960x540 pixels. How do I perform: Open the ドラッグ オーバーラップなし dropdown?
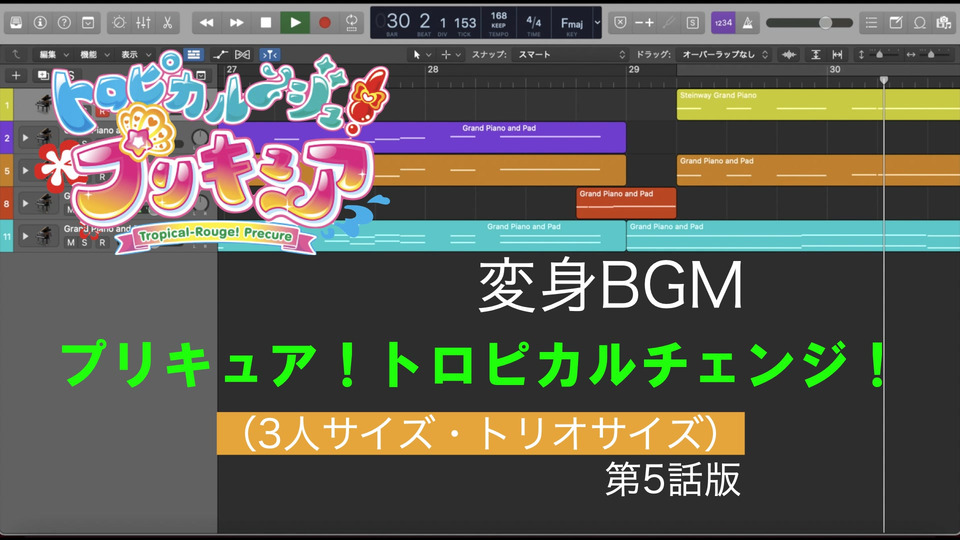(x=724, y=54)
